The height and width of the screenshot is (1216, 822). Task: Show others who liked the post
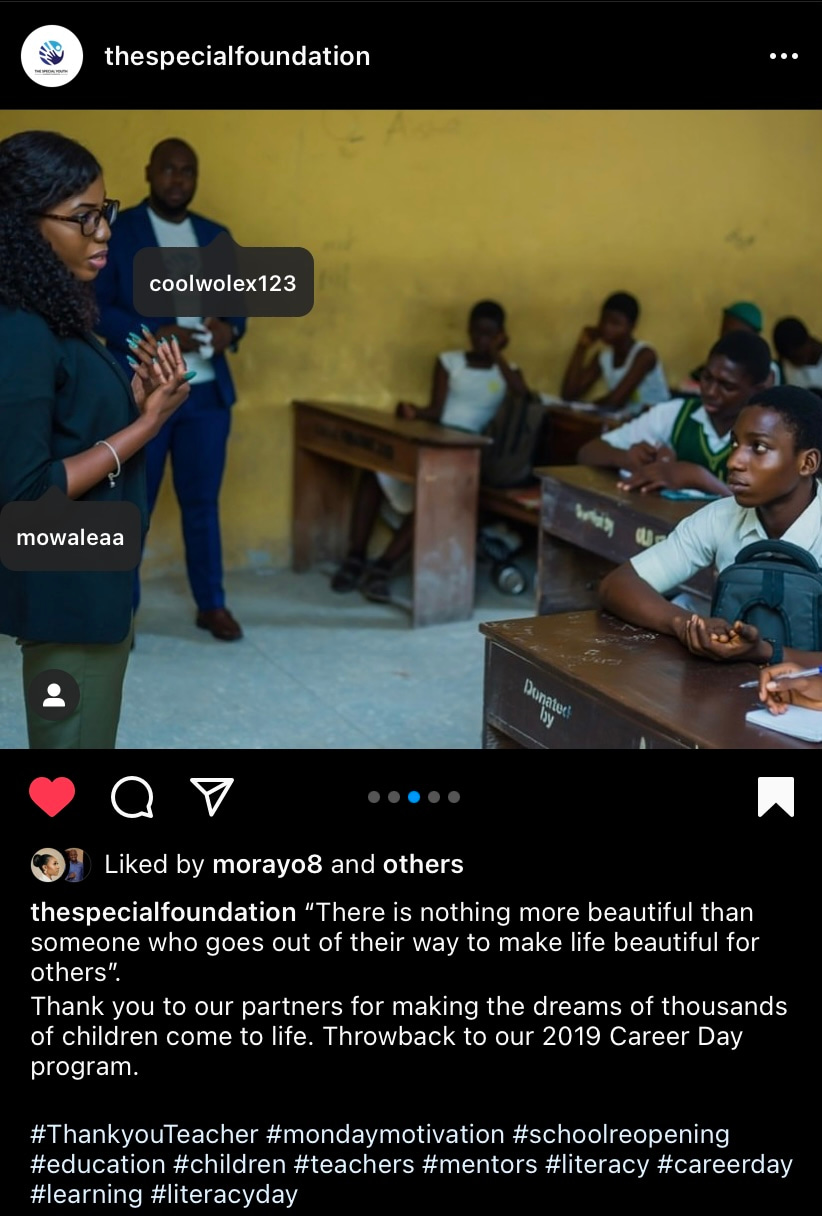coord(423,864)
